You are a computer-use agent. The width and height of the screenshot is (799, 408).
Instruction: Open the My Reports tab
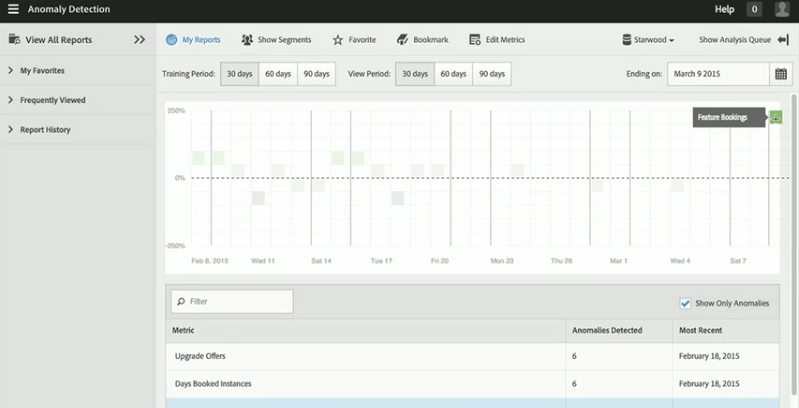pyautogui.click(x=193, y=40)
